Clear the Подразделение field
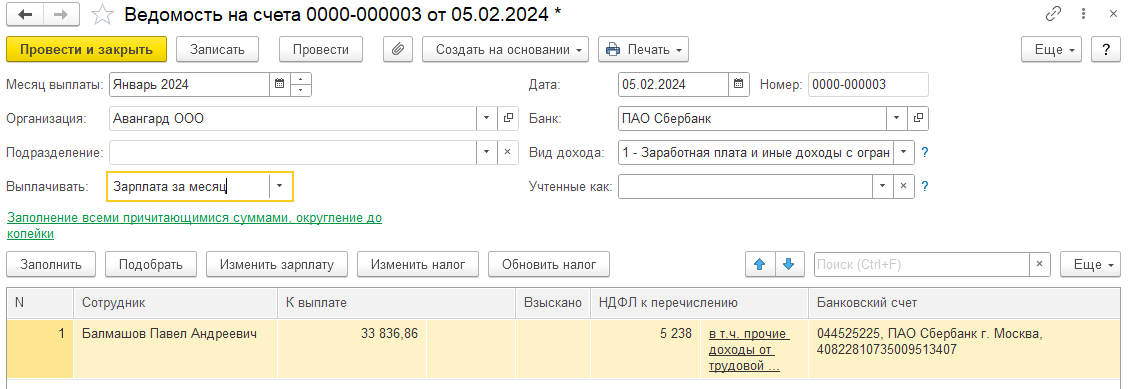The height and width of the screenshot is (389, 1128). pos(507,152)
